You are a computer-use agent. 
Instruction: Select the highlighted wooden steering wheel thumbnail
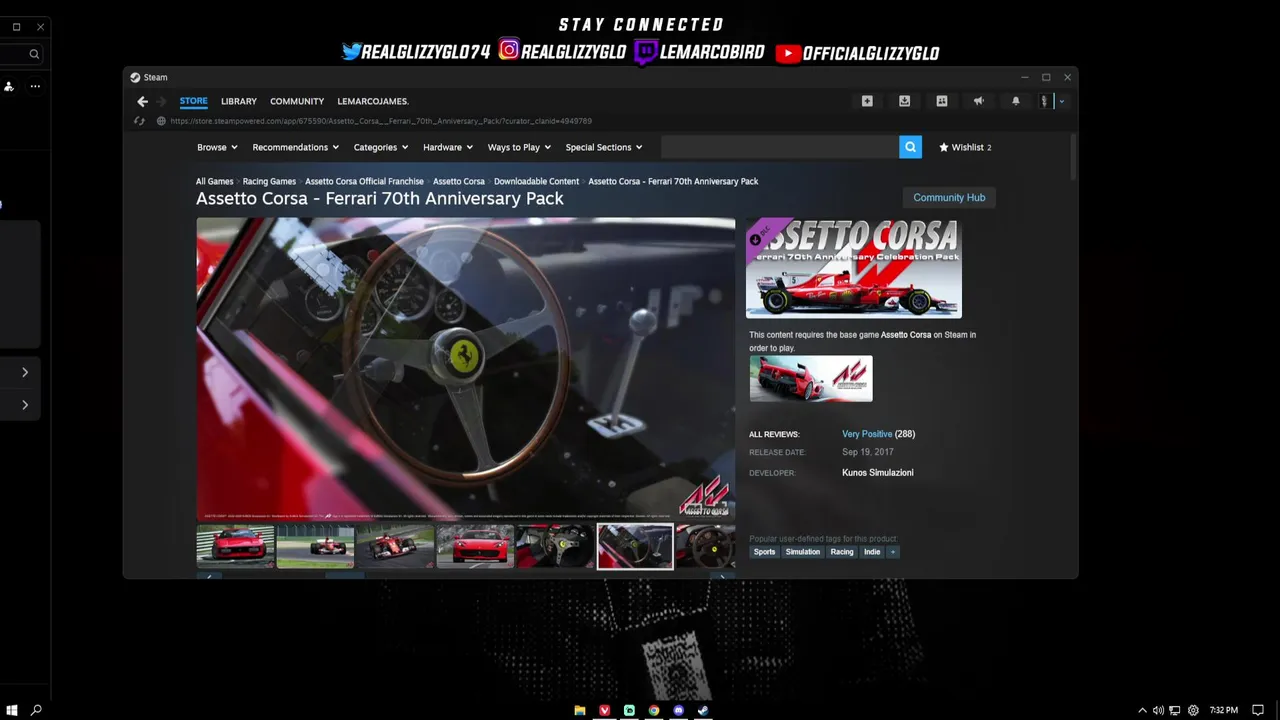point(635,546)
